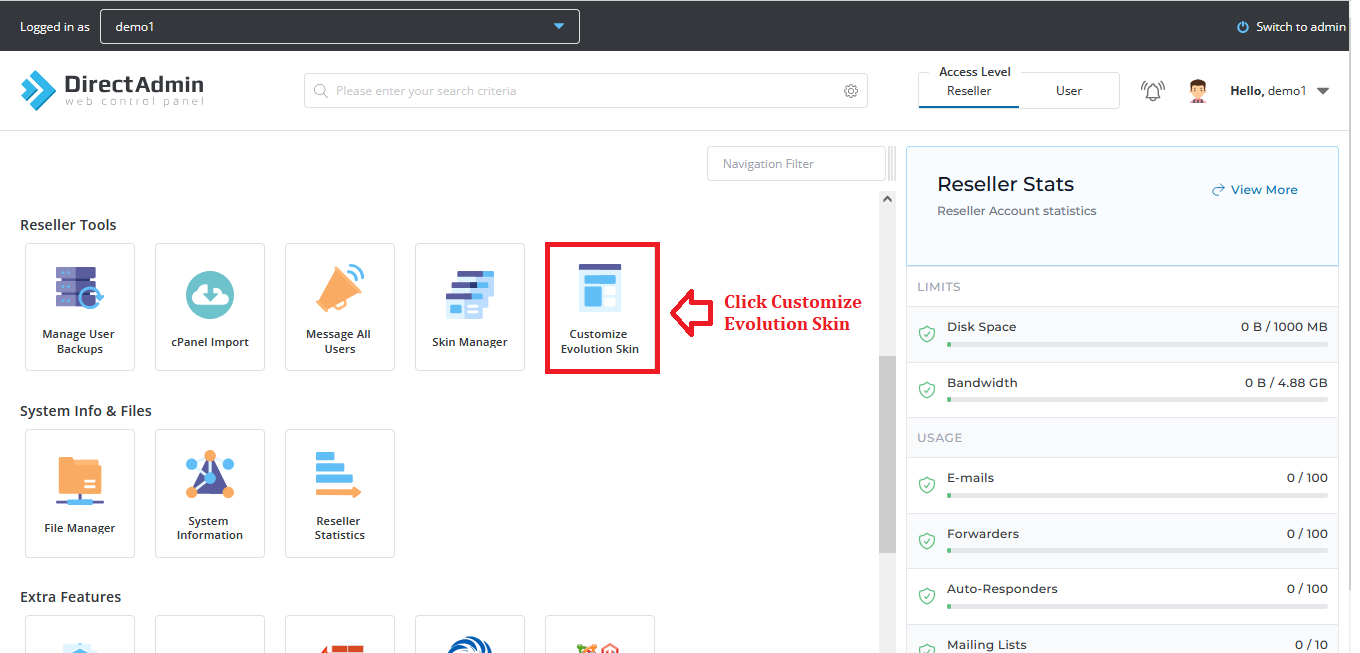Select the Reseller access level tab
Viewport: 1360px width, 653px height.
coord(969,90)
